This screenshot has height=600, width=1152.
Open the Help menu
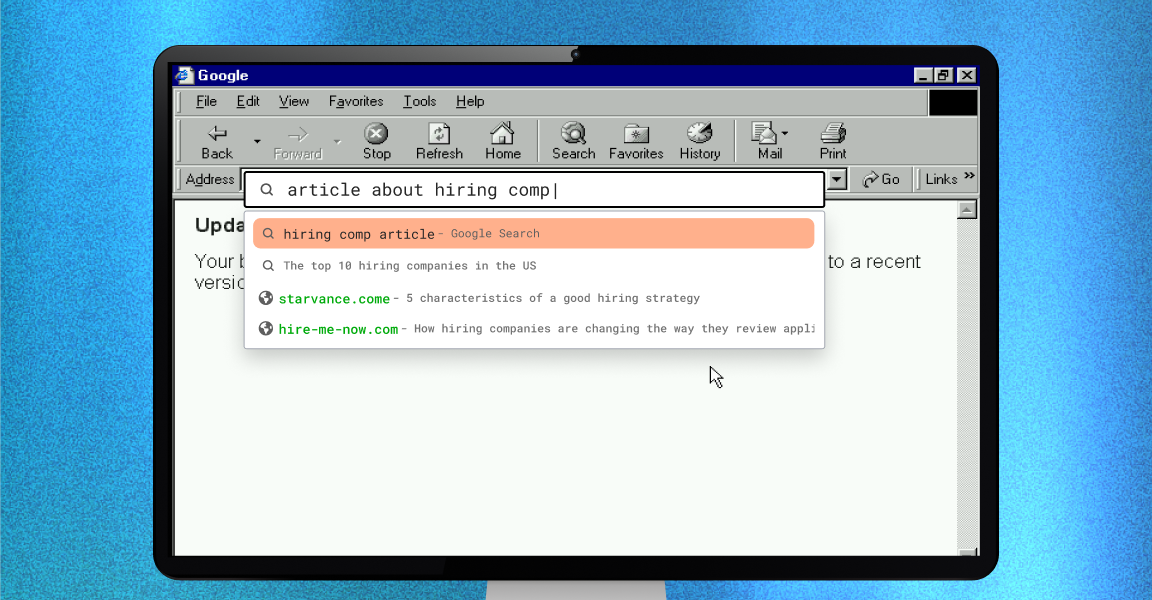[469, 101]
